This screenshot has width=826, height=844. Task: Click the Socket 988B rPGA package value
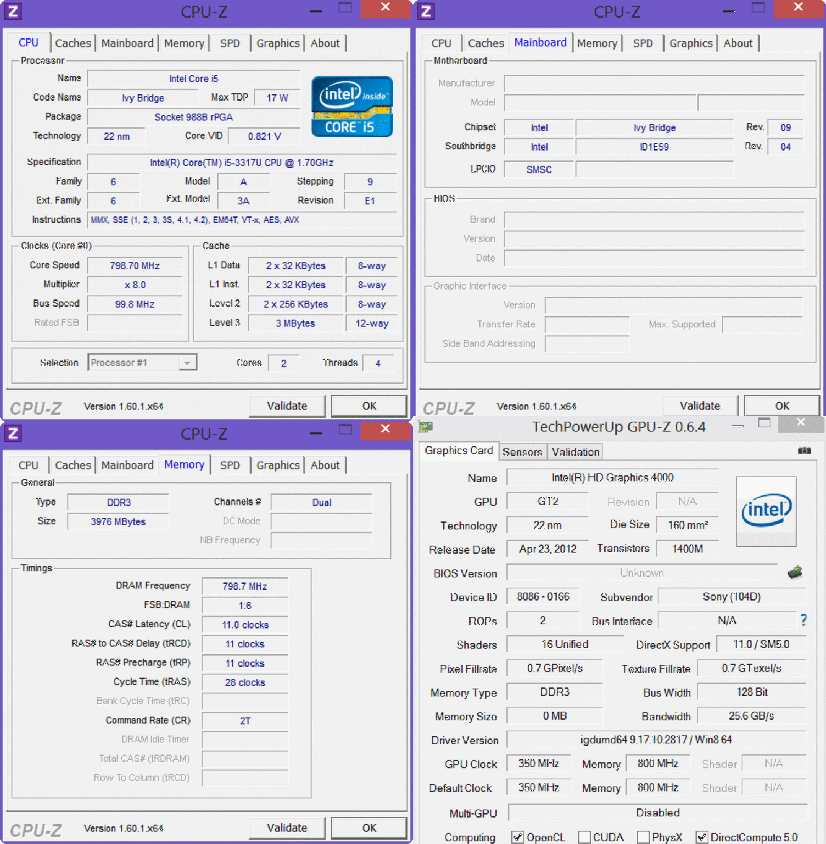194,117
